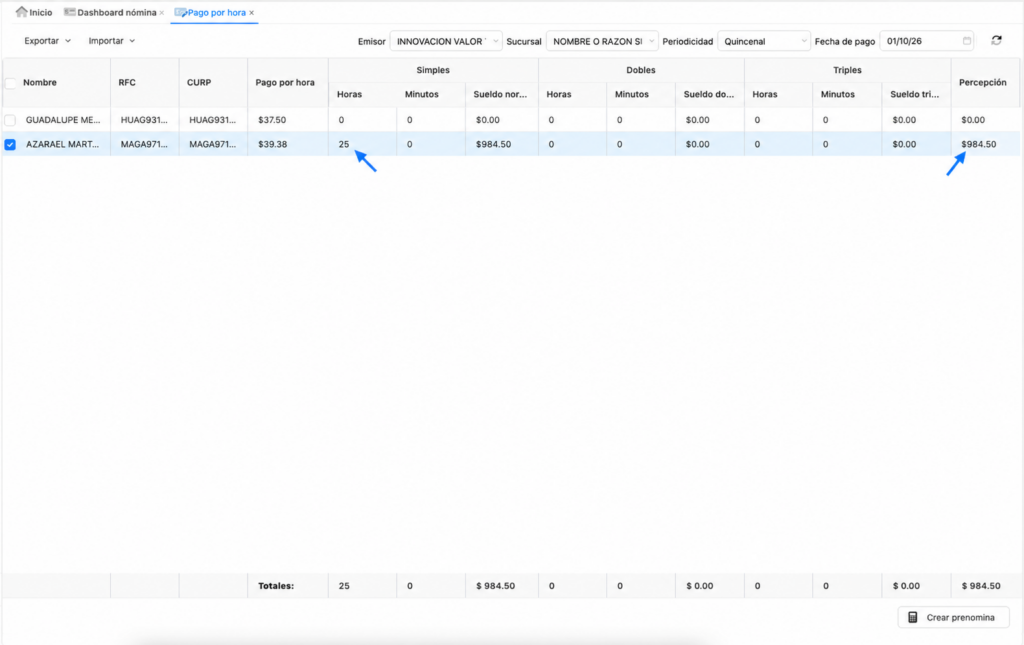This screenshot has height=645, width=1024.
Task: Click the Simples Horas cell showing 25
Action: tap(362, 144)
